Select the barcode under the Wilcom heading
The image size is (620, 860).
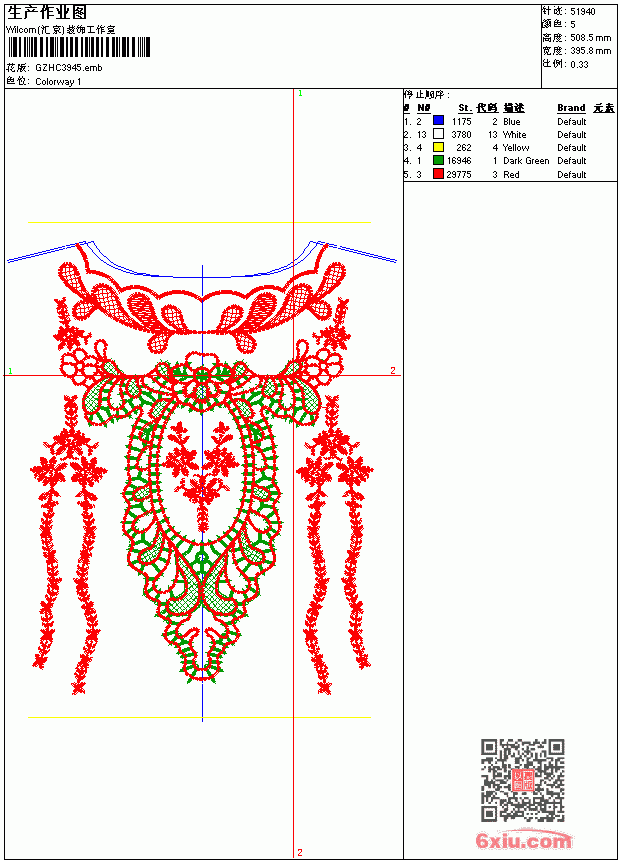pyautogui.click(x=78, y=47)
